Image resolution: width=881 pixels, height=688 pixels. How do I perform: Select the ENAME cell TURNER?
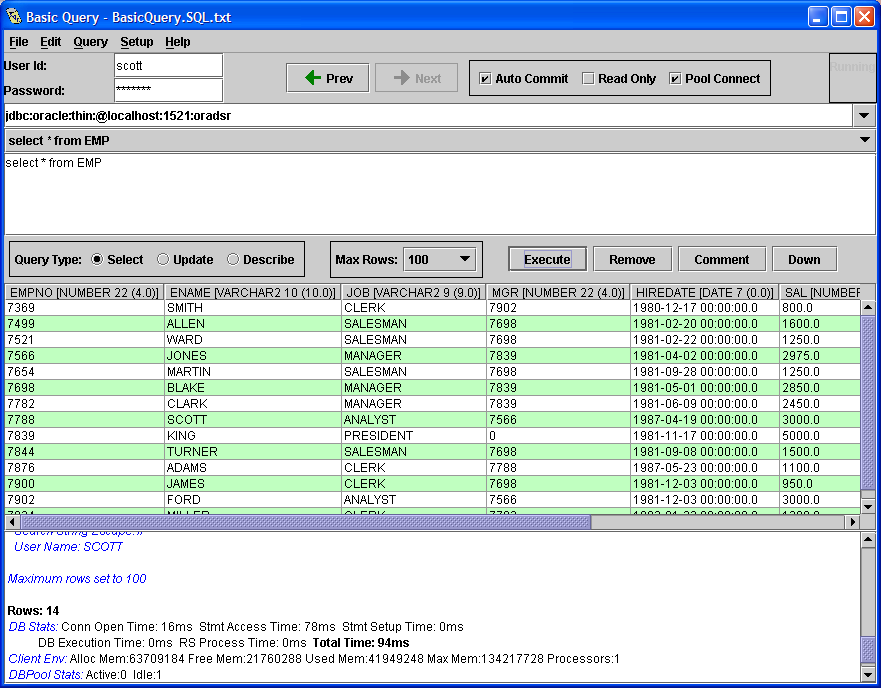(x=252, y=451)
